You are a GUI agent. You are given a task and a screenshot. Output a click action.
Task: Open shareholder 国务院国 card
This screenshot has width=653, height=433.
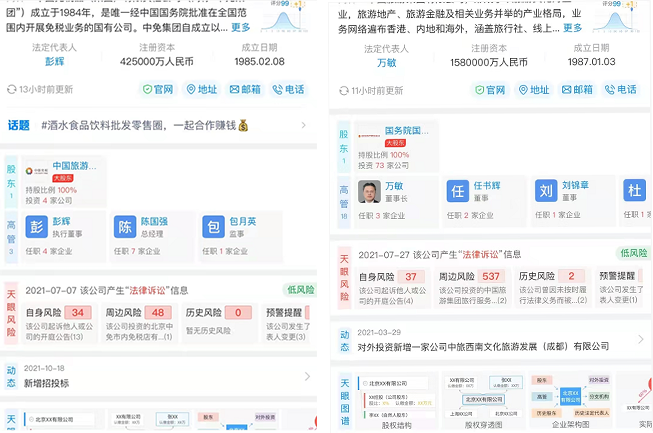point(396,147)
